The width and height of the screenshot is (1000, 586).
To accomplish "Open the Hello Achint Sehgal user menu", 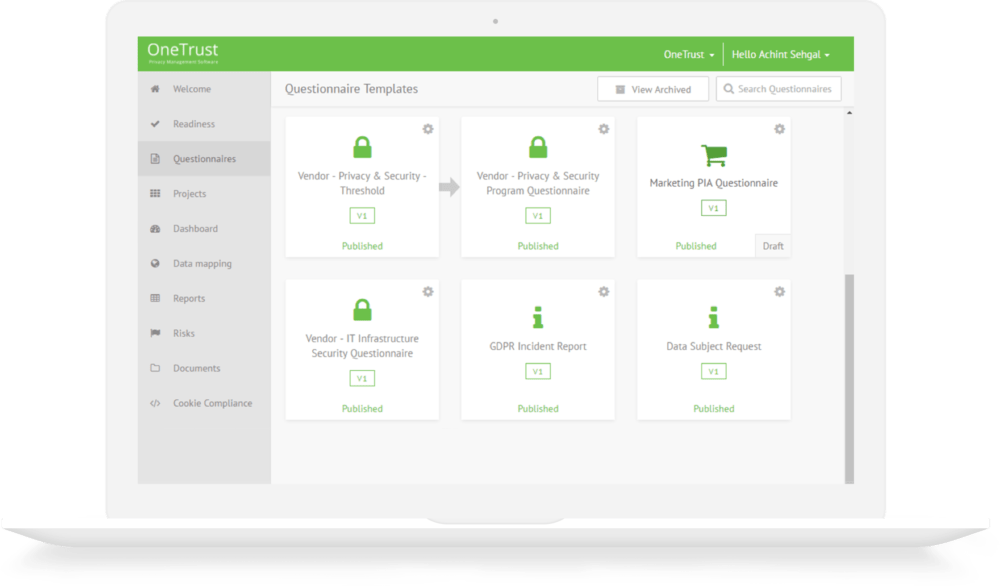I will click(x=781, y=55).
